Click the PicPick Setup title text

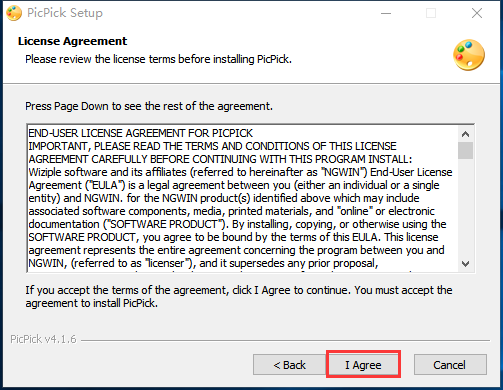pos(65,13)
